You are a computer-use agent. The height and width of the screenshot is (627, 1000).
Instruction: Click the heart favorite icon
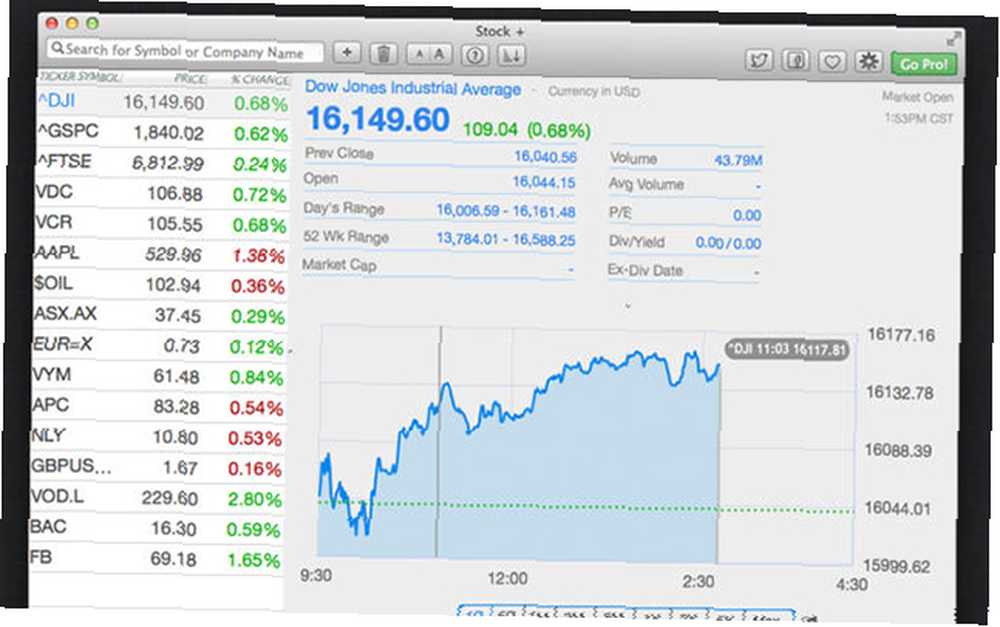pyautogui.click(x=832, y=62)
